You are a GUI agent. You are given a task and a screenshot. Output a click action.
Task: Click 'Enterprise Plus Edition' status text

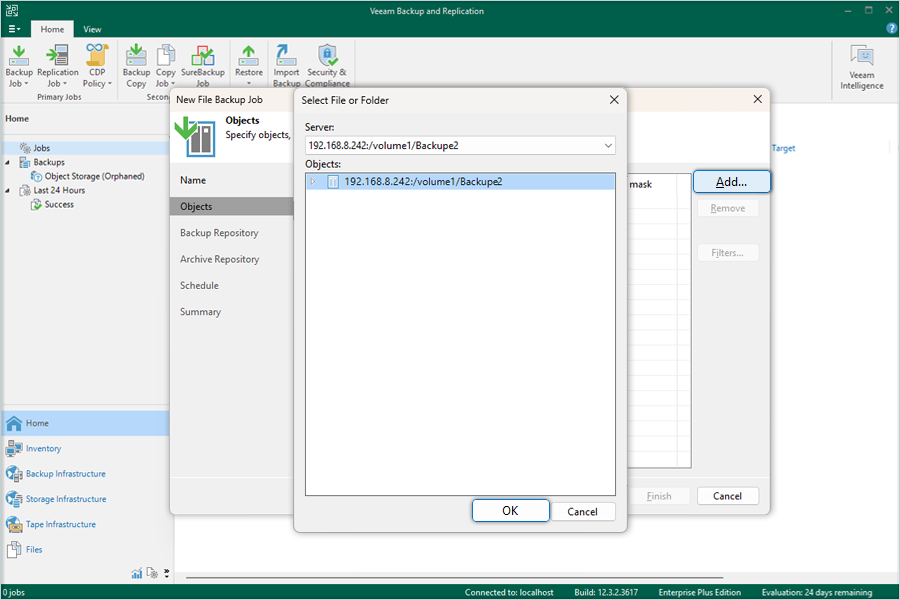(700, 593)
